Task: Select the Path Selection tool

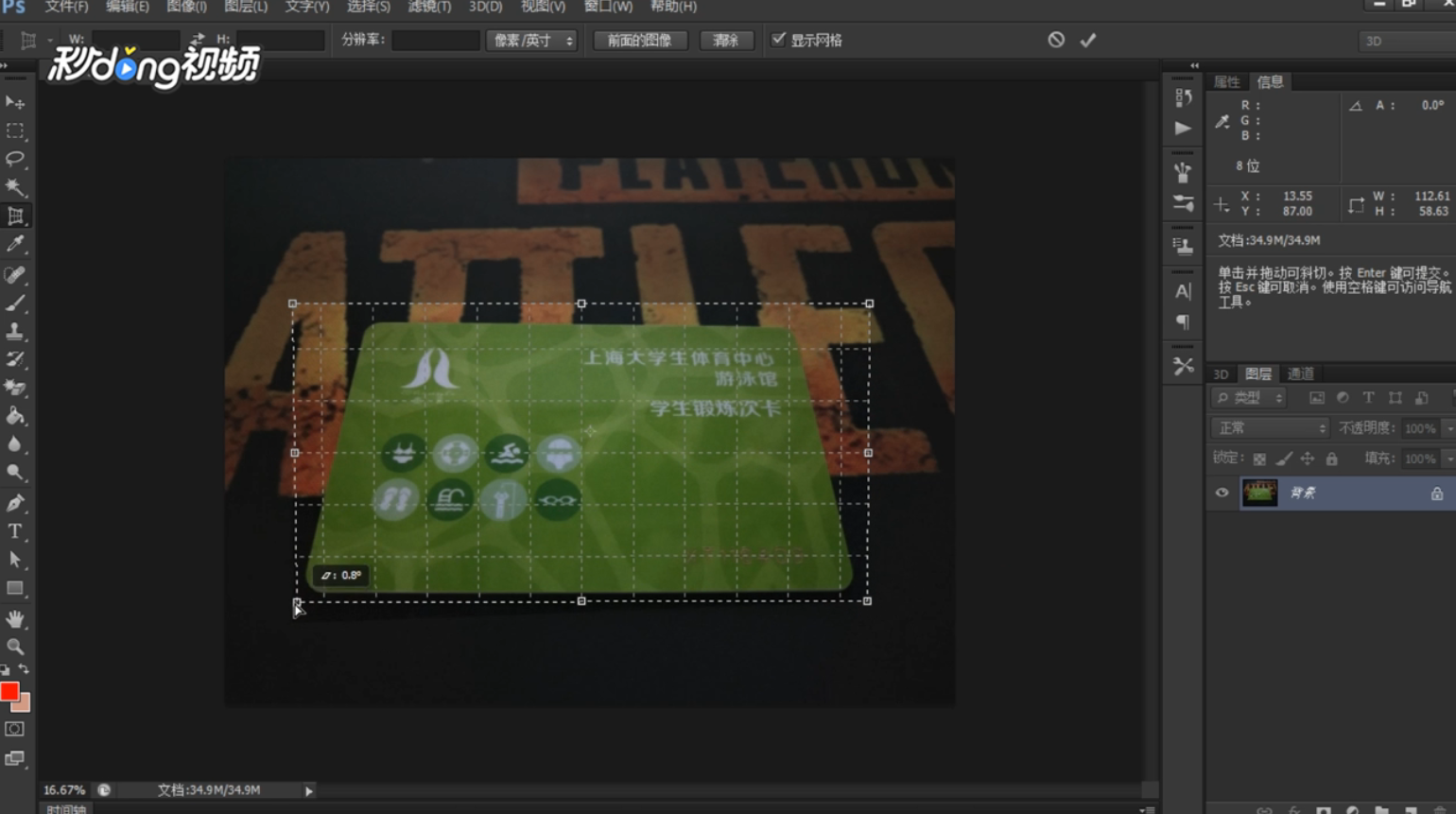Action: pyautogui.click(x=15, y=560)
